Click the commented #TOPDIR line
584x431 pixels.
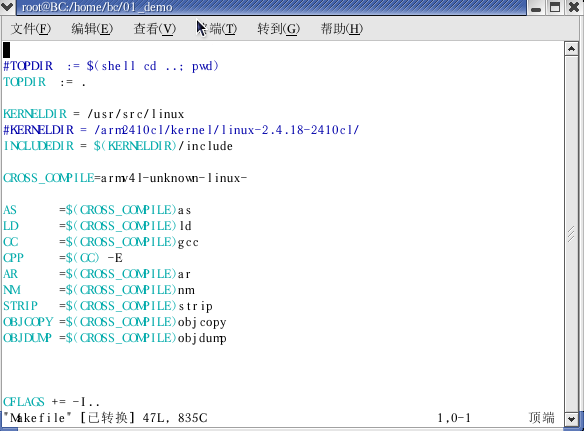[x=111, y=66]
